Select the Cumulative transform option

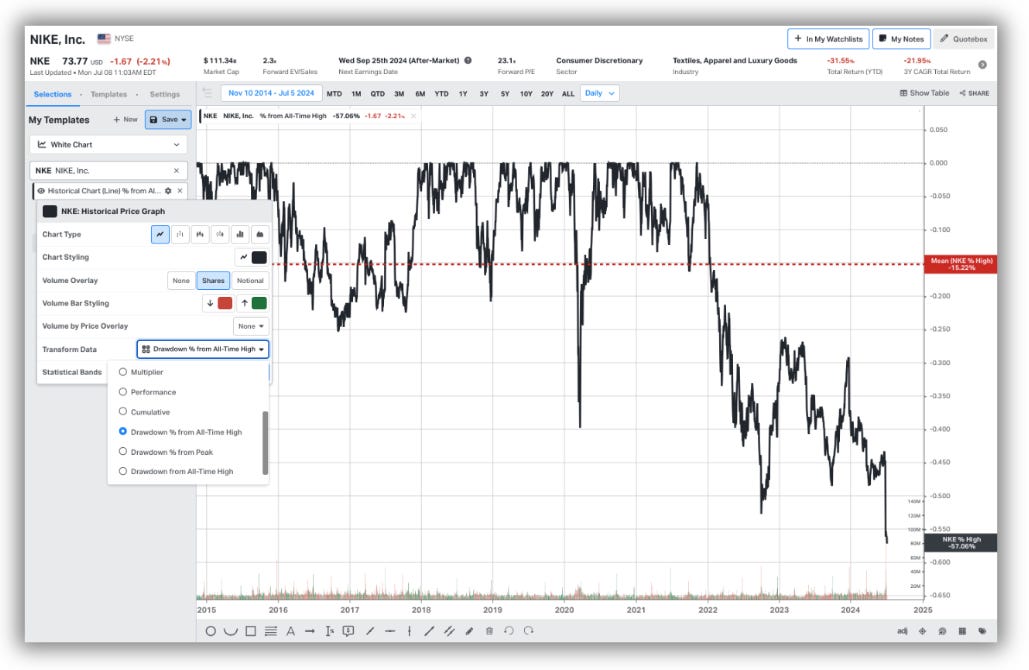pos(144,412)
